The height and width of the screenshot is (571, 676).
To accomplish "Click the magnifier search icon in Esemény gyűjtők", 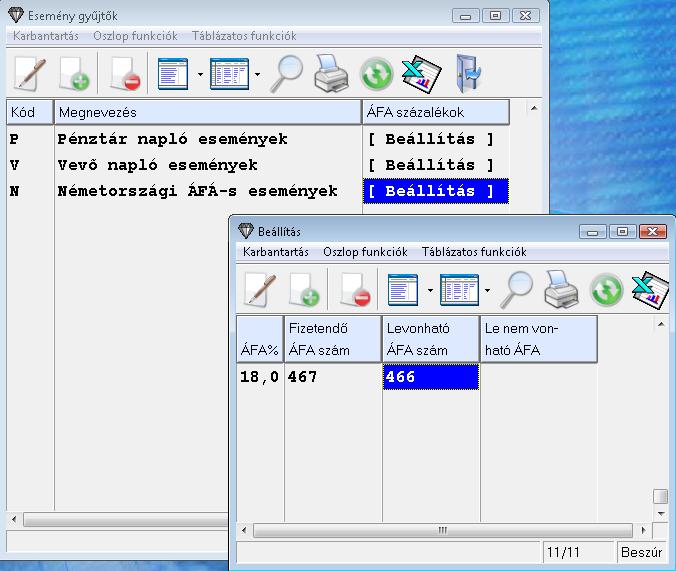I will point(288,73).
